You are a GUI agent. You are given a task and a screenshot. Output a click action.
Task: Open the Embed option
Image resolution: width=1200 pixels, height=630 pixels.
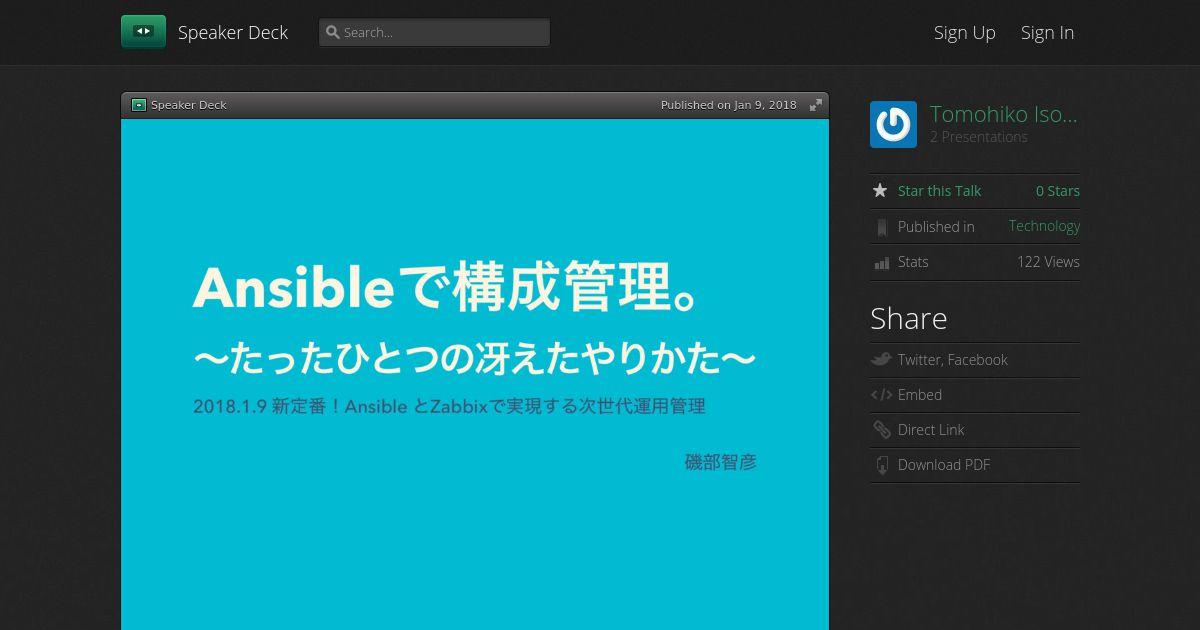[920, 395]
